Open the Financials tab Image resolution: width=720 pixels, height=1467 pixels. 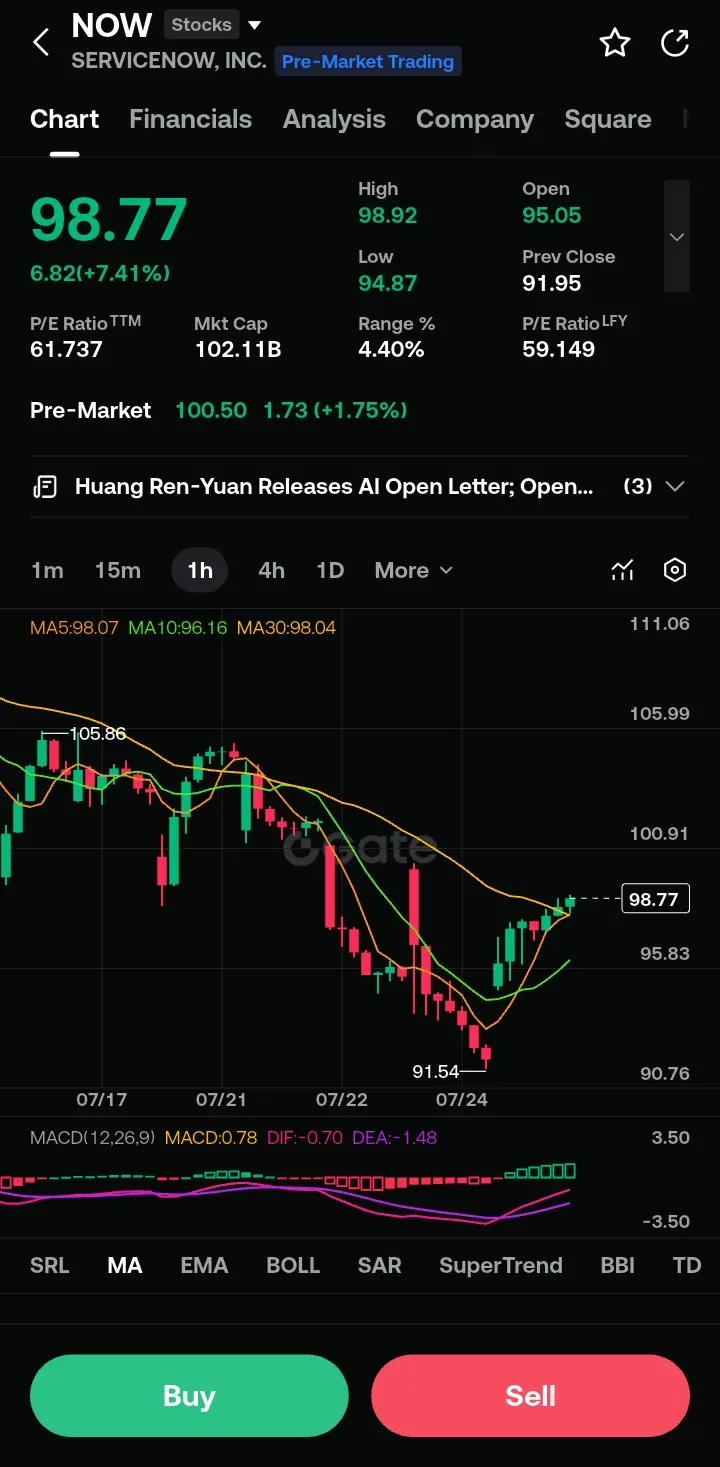(190, 119)
